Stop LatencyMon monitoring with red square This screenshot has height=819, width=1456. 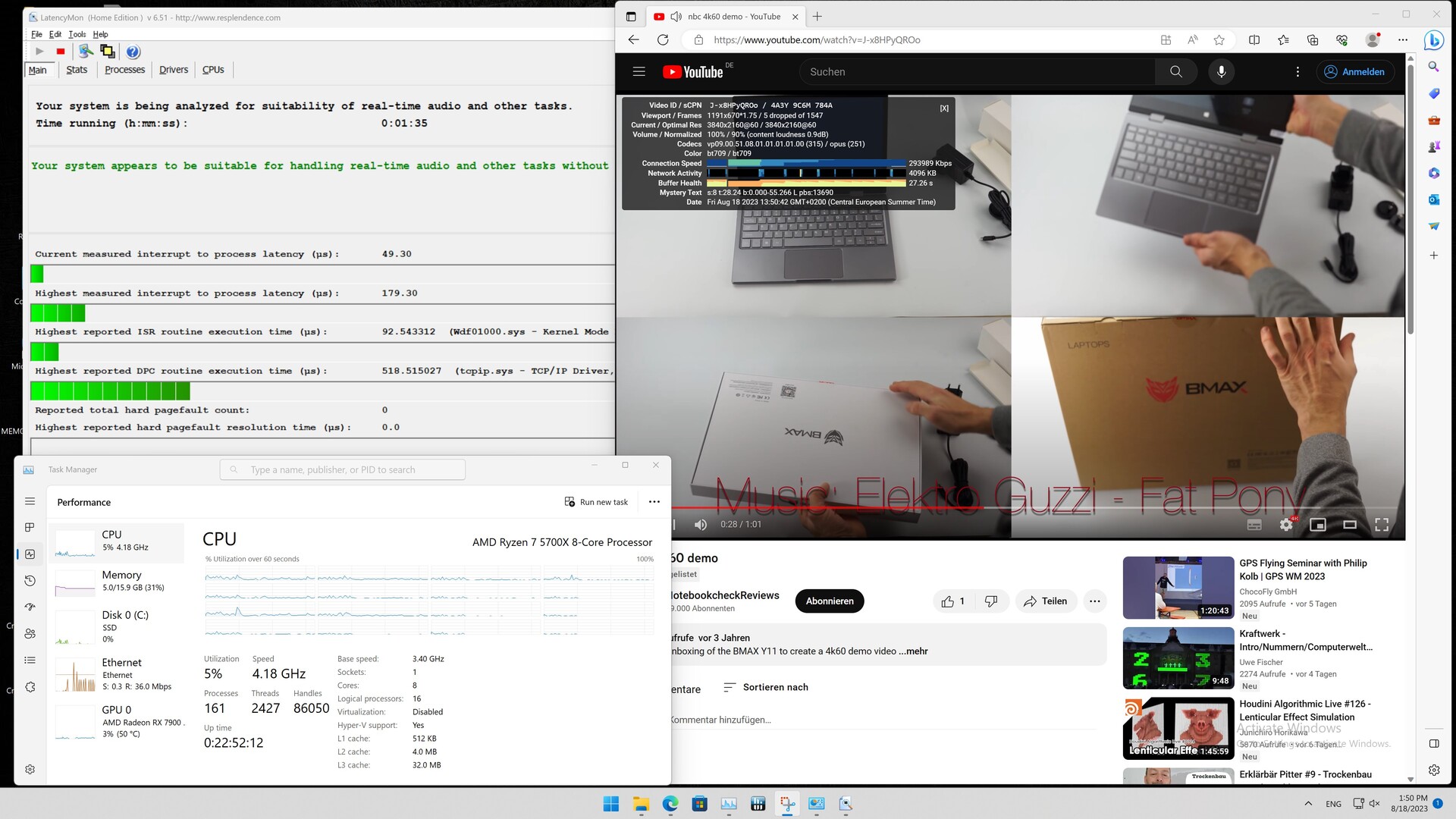(61, 52)
